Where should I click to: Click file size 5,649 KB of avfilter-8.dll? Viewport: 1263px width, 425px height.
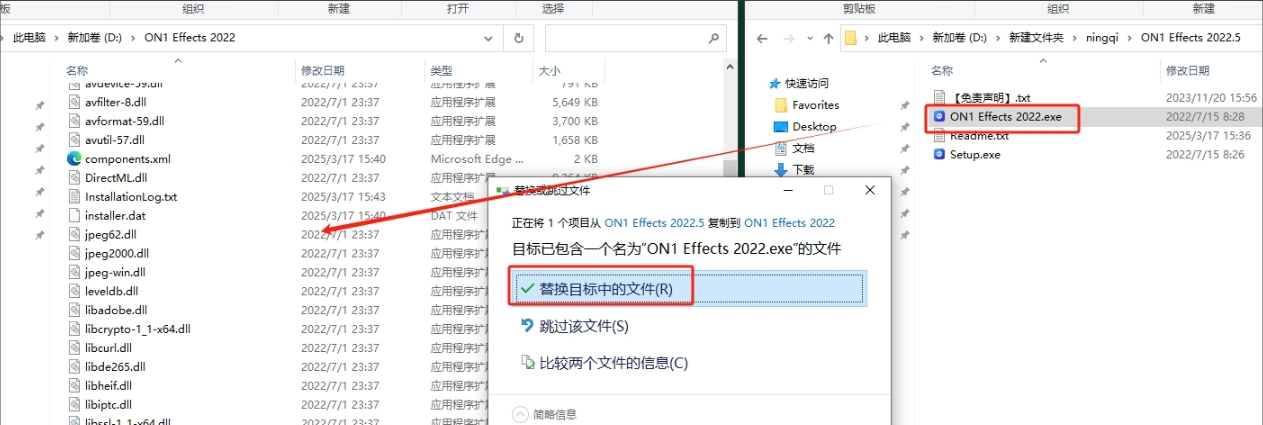pos(575,102)
